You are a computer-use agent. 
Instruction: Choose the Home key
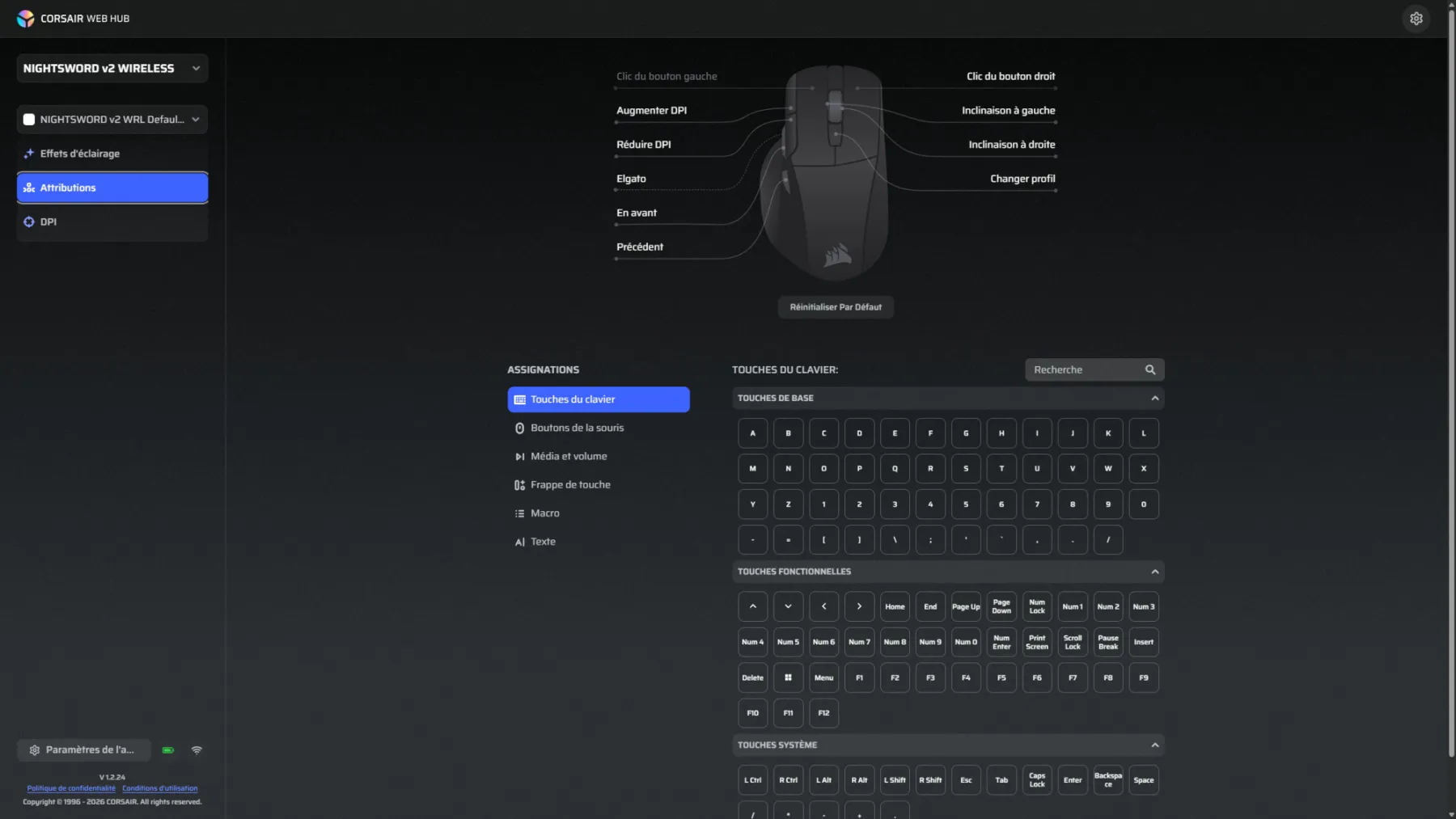[895, 606]
